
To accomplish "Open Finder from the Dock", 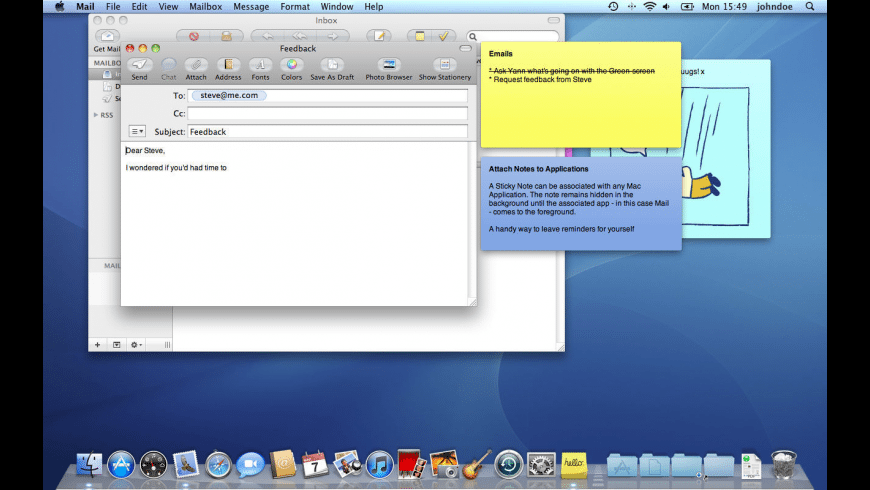I will pyautogui.click(x=89, y=464).
